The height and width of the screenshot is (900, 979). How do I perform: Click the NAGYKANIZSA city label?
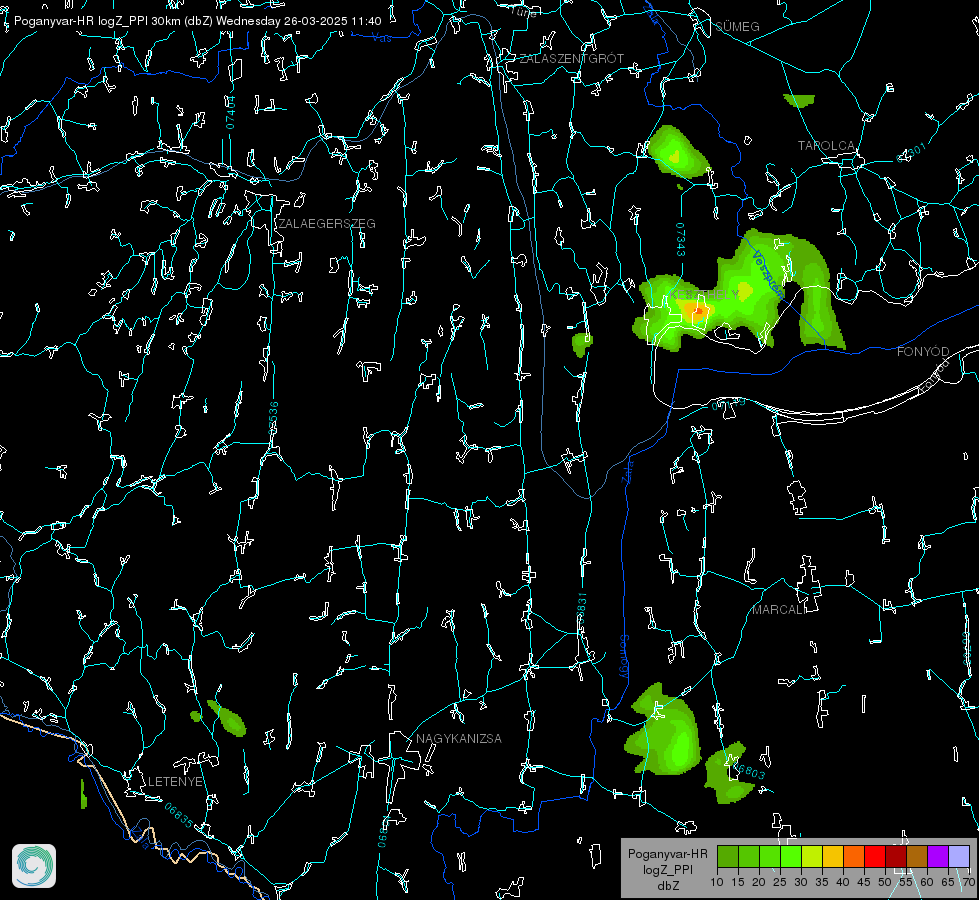point(459,739)
